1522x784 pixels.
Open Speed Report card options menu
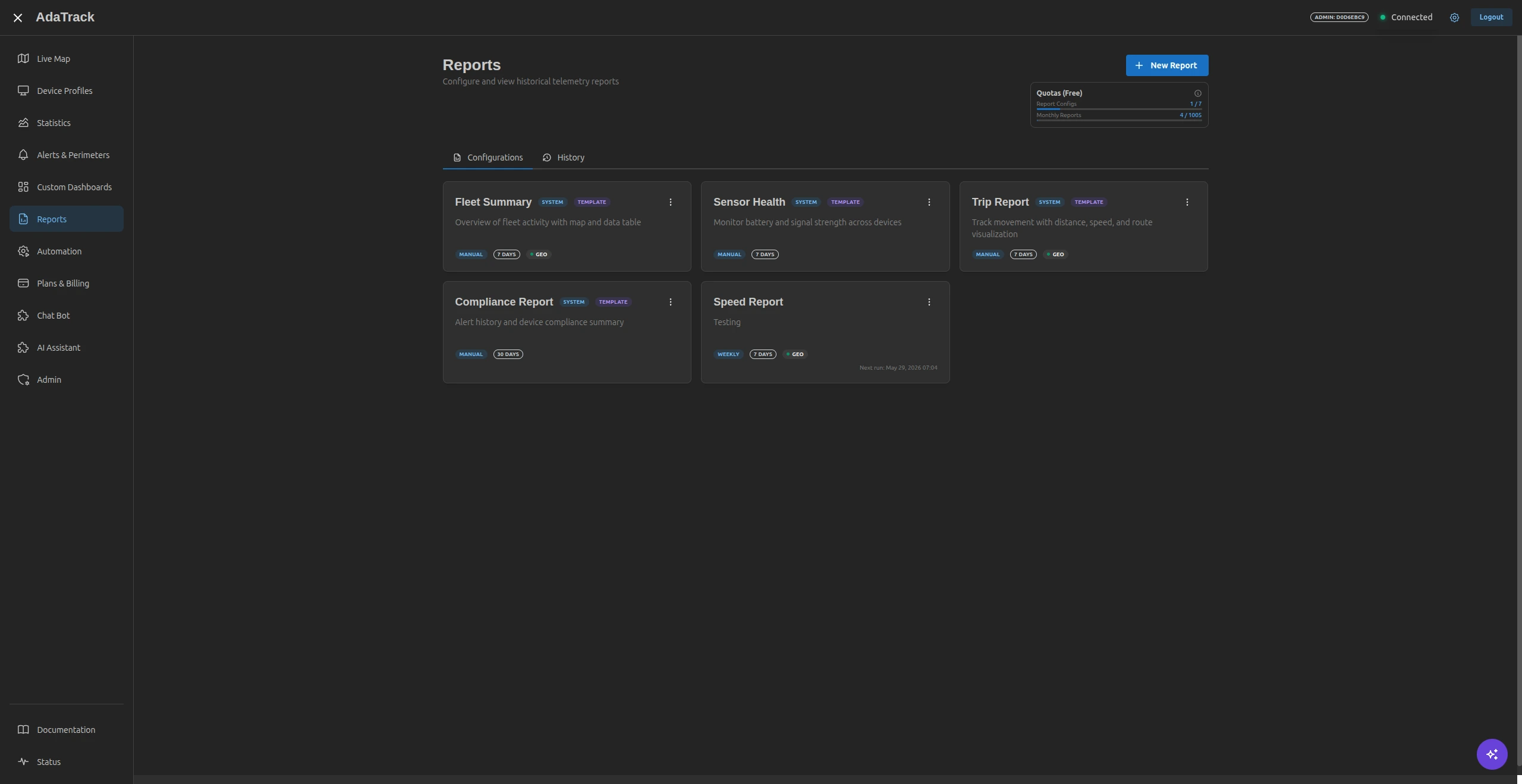pyautogui.click(x=929, y=302)
